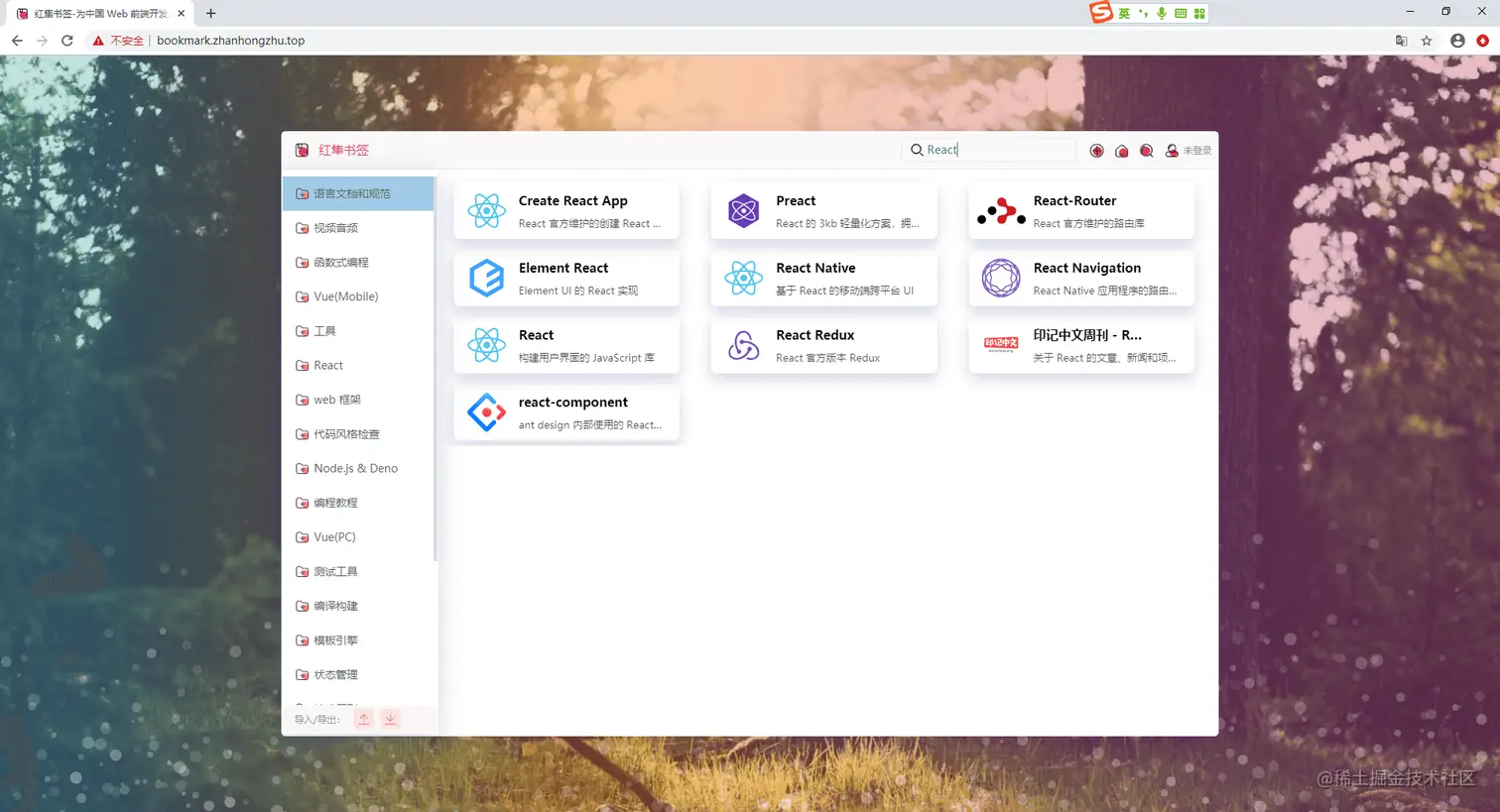Screen dimensions: 1500x812
Task: Select the Node.js & Deno folder
Action: [358, 468]
